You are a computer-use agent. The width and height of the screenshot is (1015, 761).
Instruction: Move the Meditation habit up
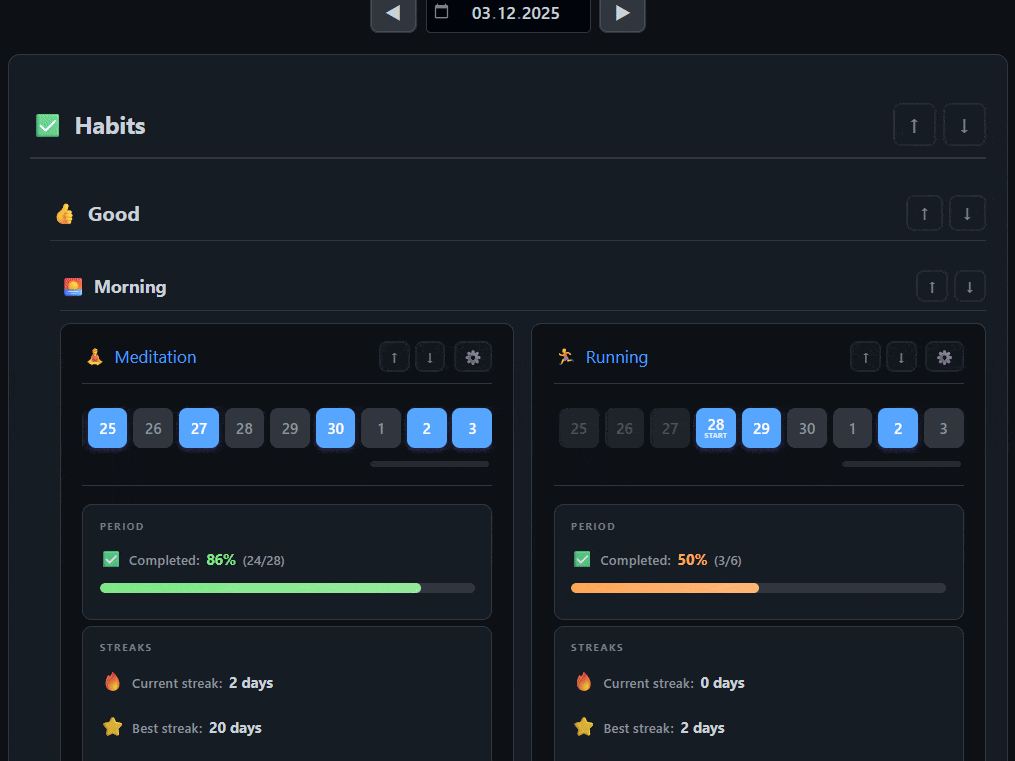tap(394, 357)
